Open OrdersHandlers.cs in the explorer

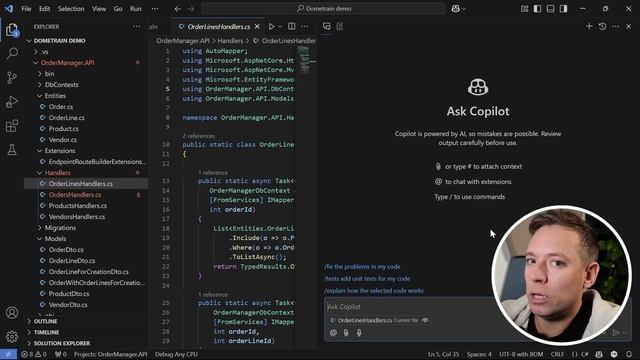75,195
